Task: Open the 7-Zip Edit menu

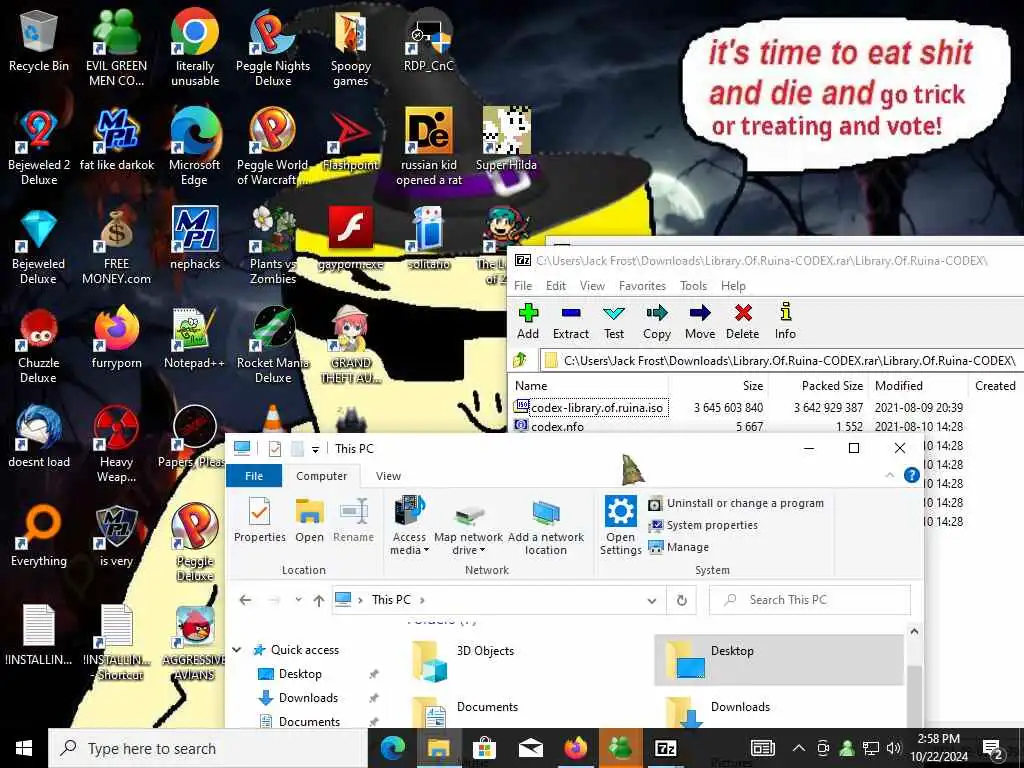Action: tap(556, 286)
